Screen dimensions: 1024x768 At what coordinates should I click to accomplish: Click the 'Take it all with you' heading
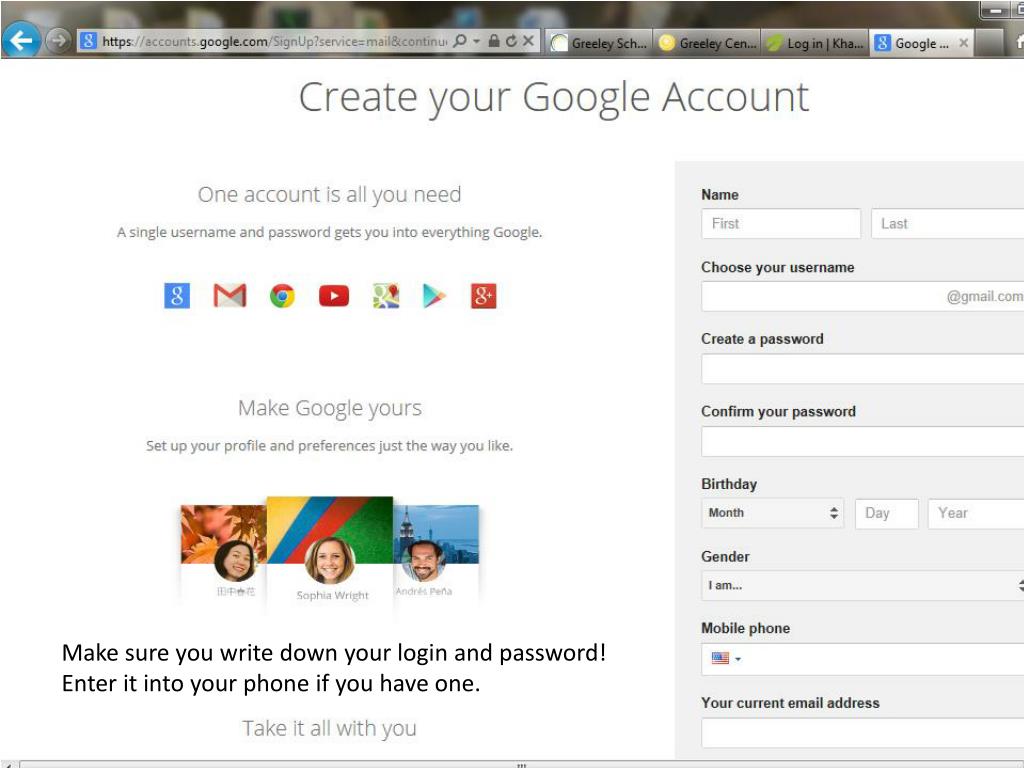(x=330, y=728)
